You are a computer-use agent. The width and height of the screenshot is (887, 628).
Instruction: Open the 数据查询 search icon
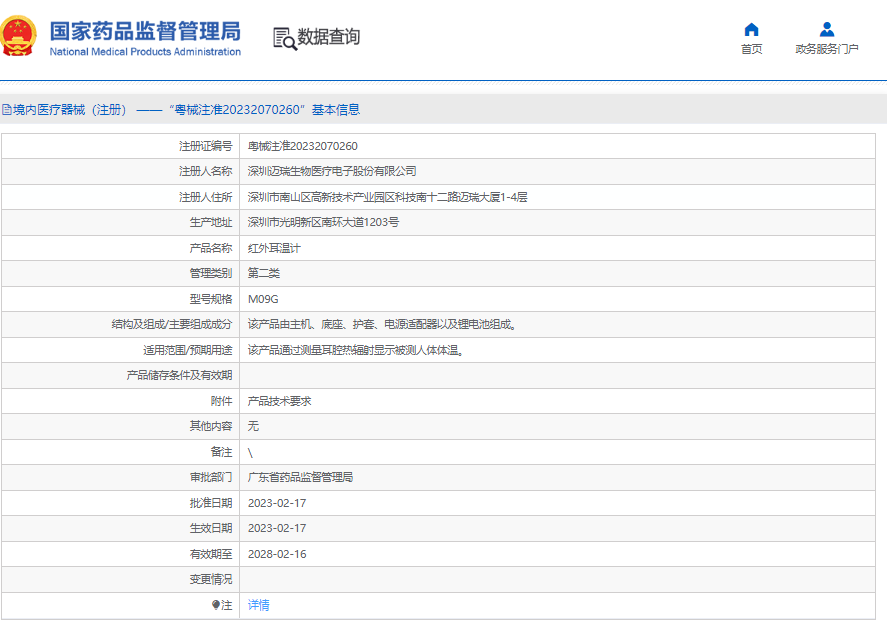click(x=285, y=38)
